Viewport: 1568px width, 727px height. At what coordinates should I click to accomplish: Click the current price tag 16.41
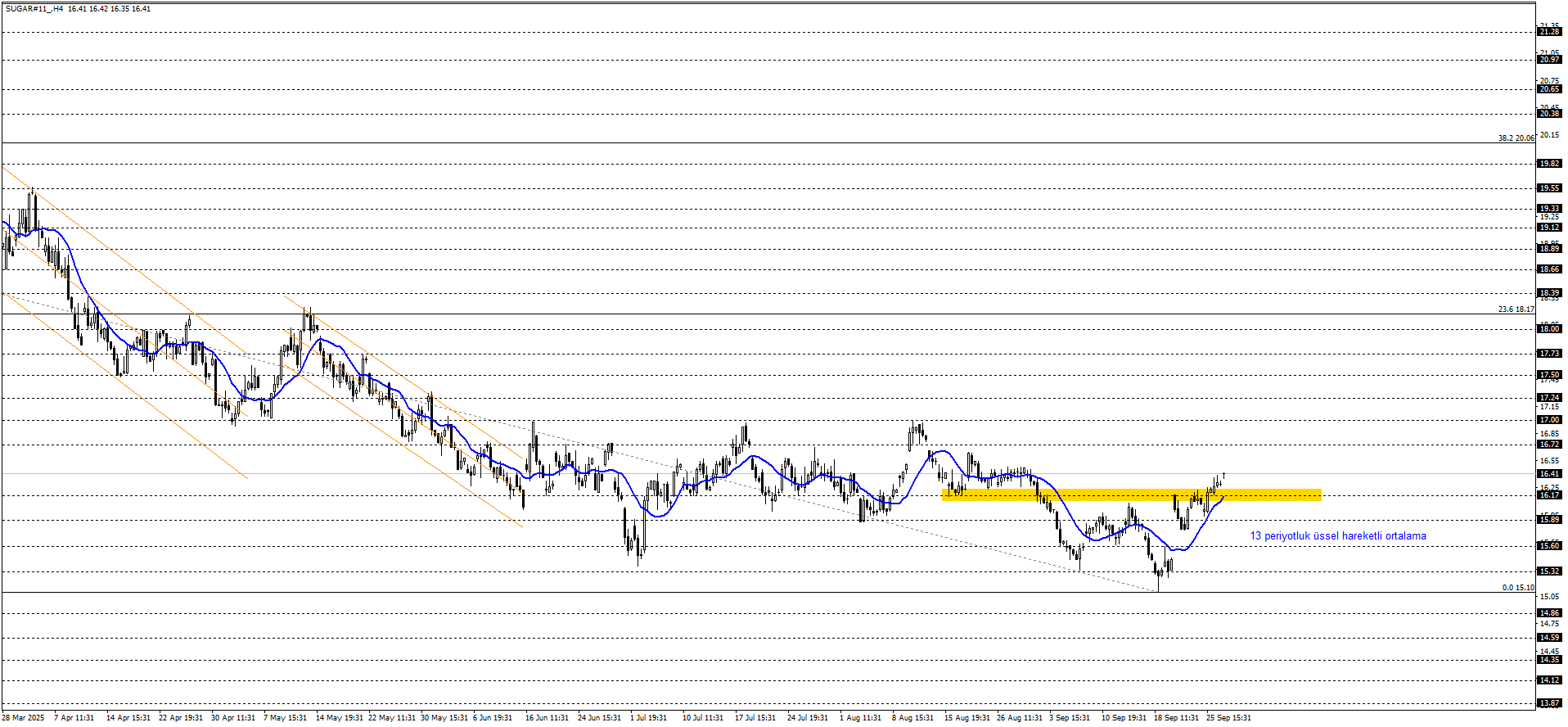1549,474
